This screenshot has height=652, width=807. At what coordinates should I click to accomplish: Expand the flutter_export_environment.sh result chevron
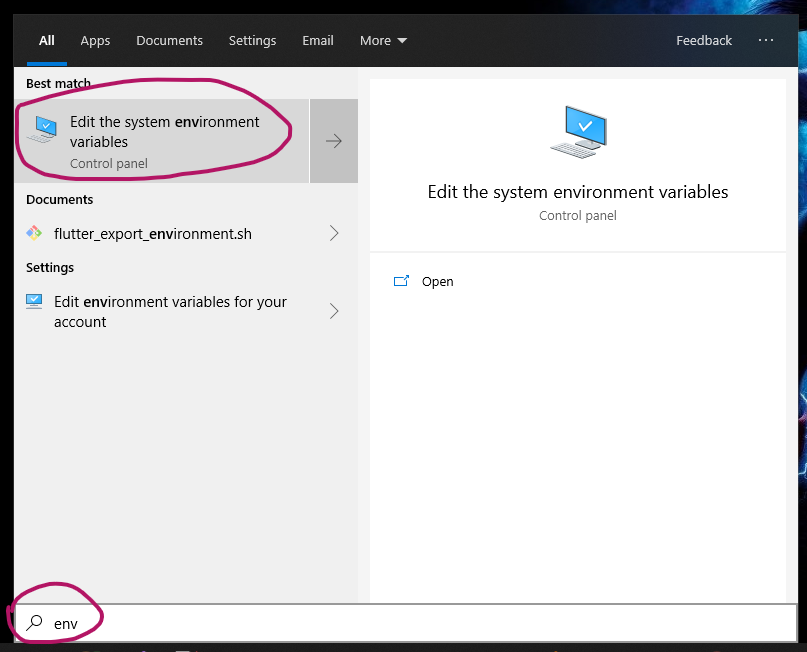tap(334, 233)
